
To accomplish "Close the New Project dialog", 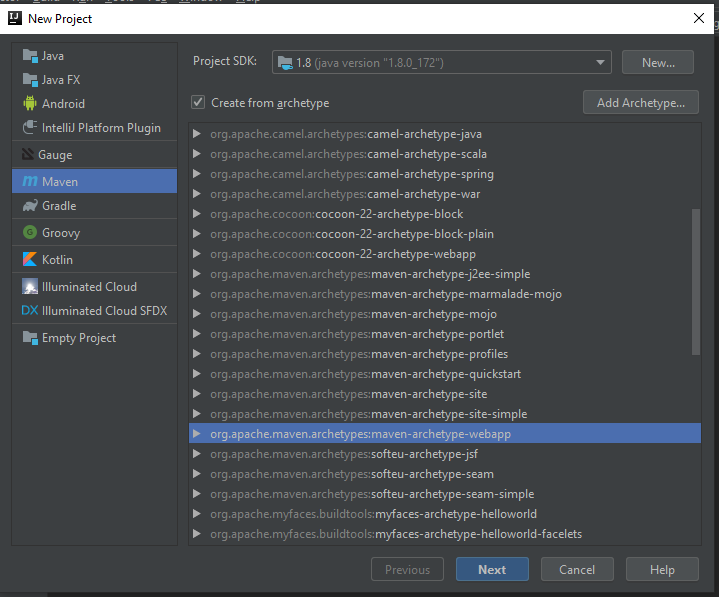I will click(x=699, y=18).
